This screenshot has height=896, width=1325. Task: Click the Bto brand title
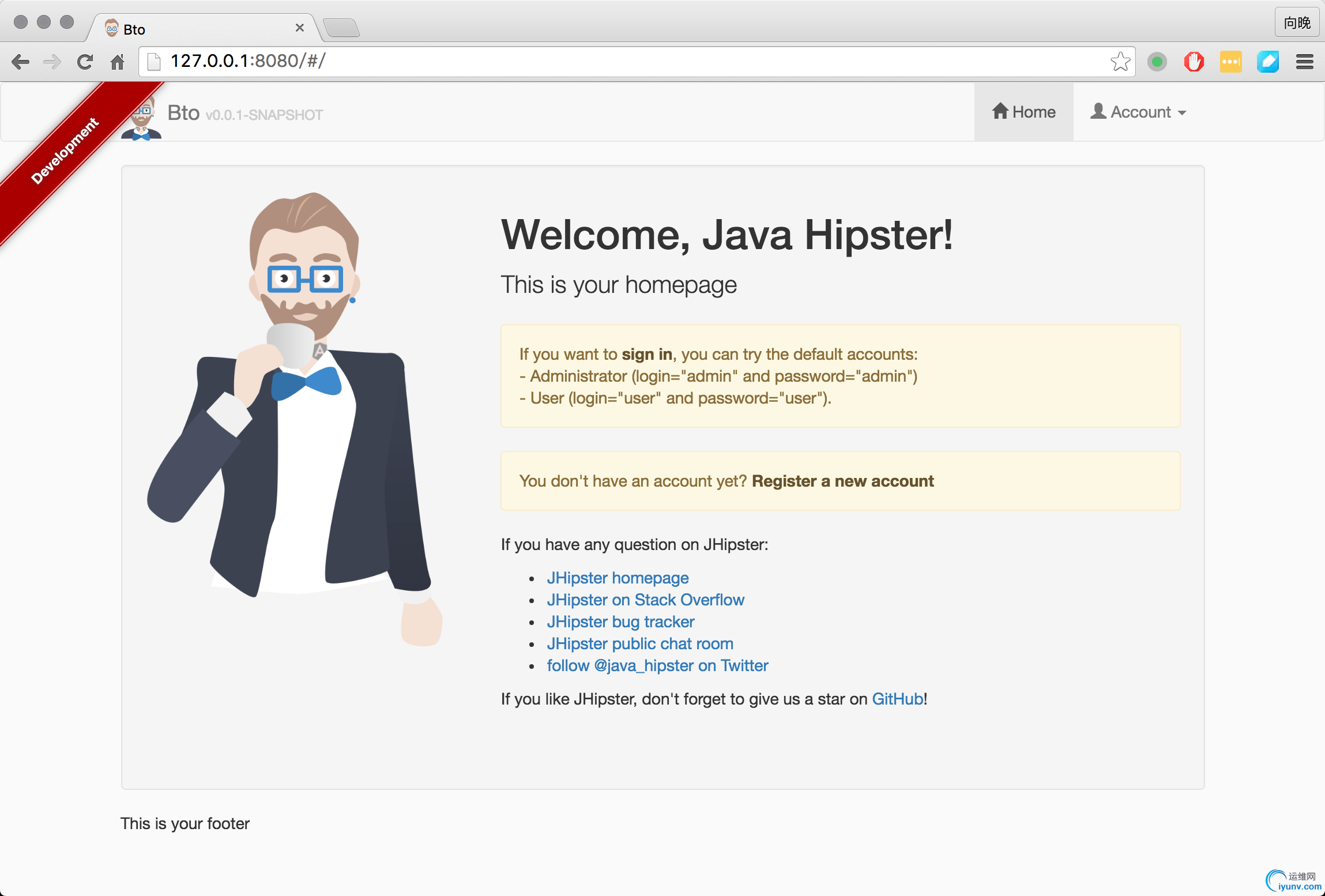183,112
